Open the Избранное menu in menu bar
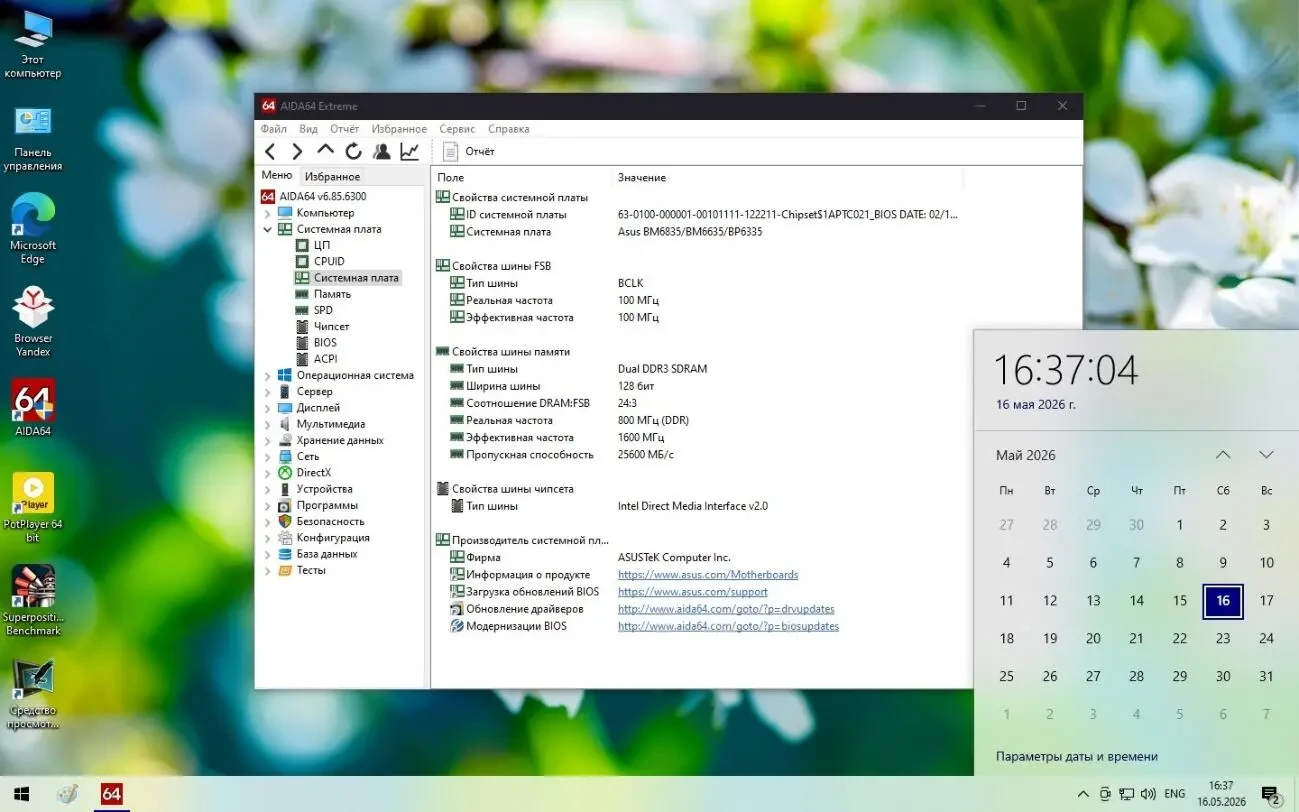Screen dimensions: 1299x812 399,129
